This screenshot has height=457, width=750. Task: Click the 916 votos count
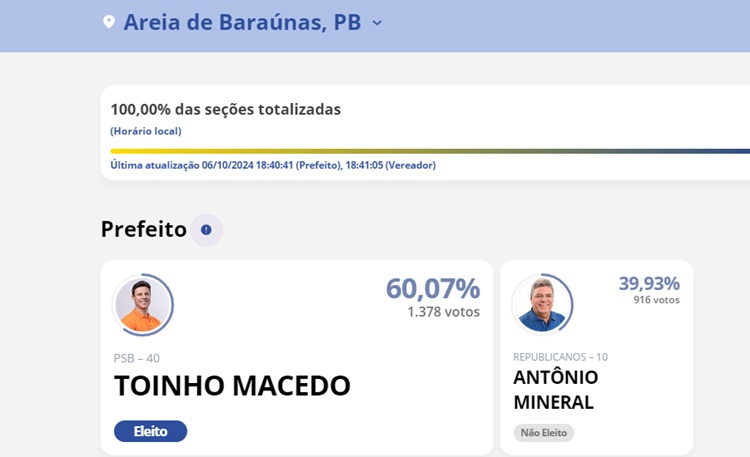click(x=656, y=300)
